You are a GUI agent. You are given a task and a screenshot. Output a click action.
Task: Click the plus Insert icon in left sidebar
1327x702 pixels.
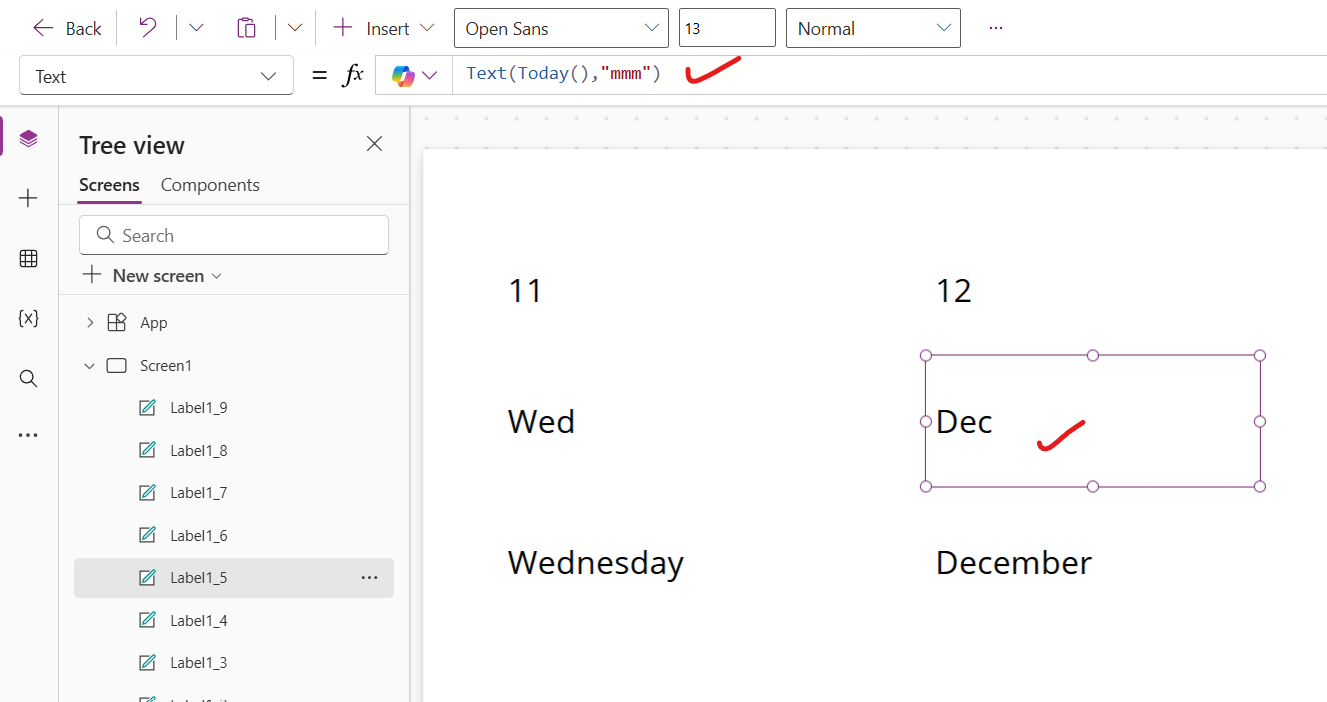(28, 199)
